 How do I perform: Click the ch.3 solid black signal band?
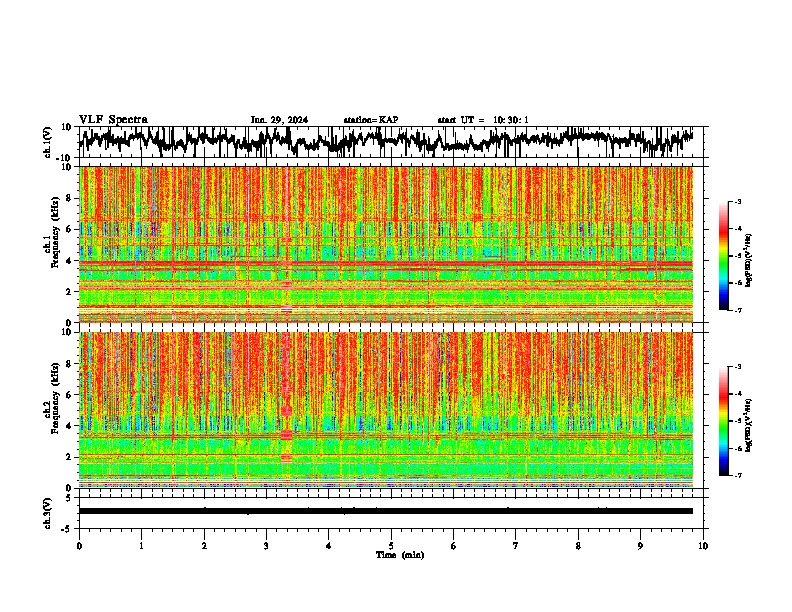385,511
